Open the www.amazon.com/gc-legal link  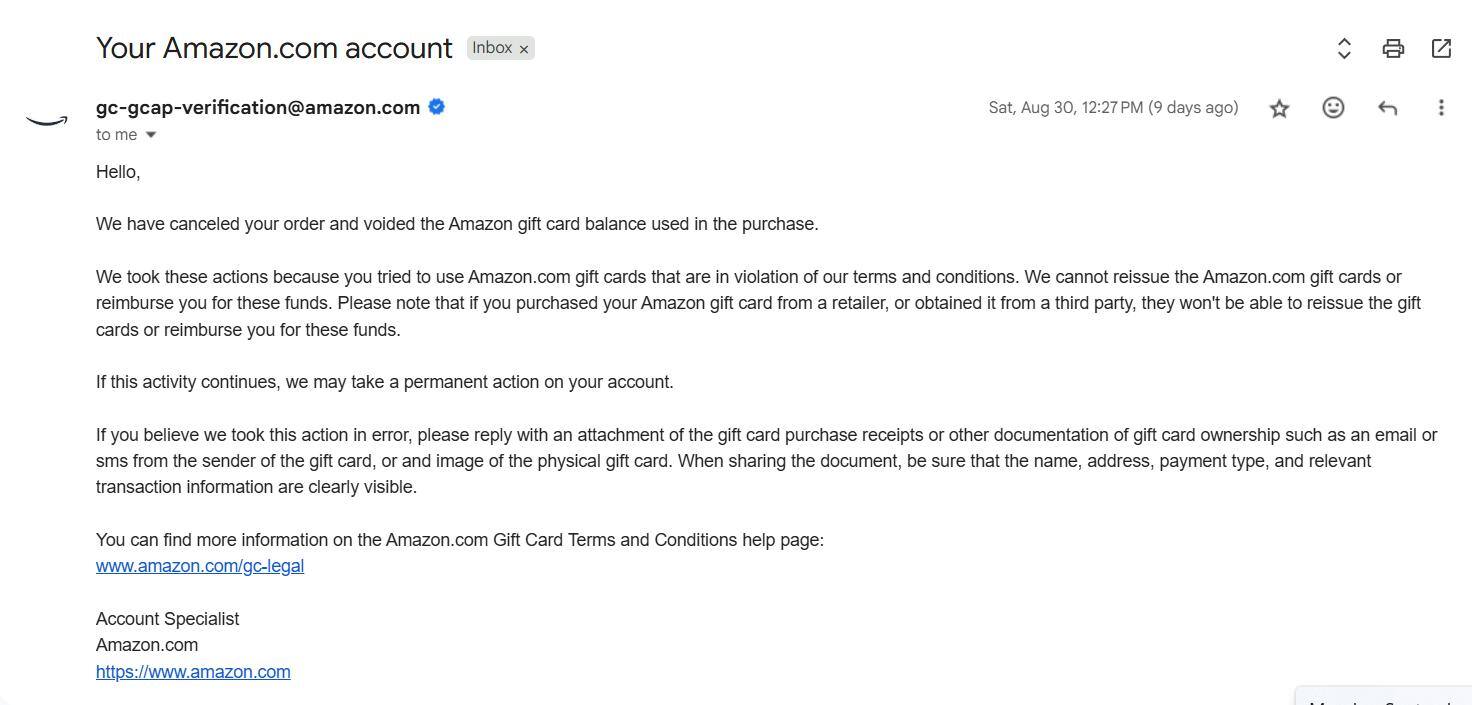pyautogui.click(x=200, y=566)
